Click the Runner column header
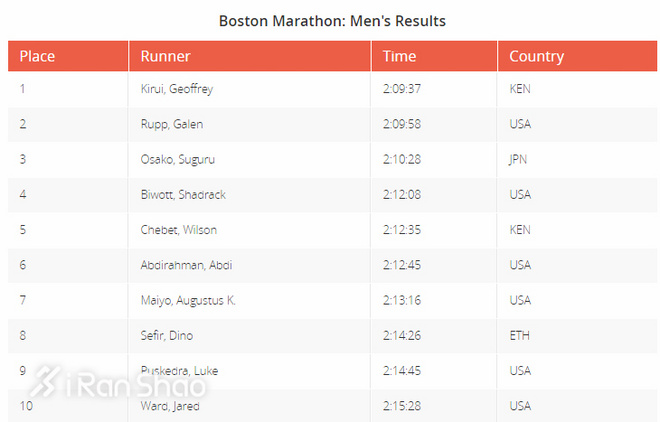 (x=165, y=57)
